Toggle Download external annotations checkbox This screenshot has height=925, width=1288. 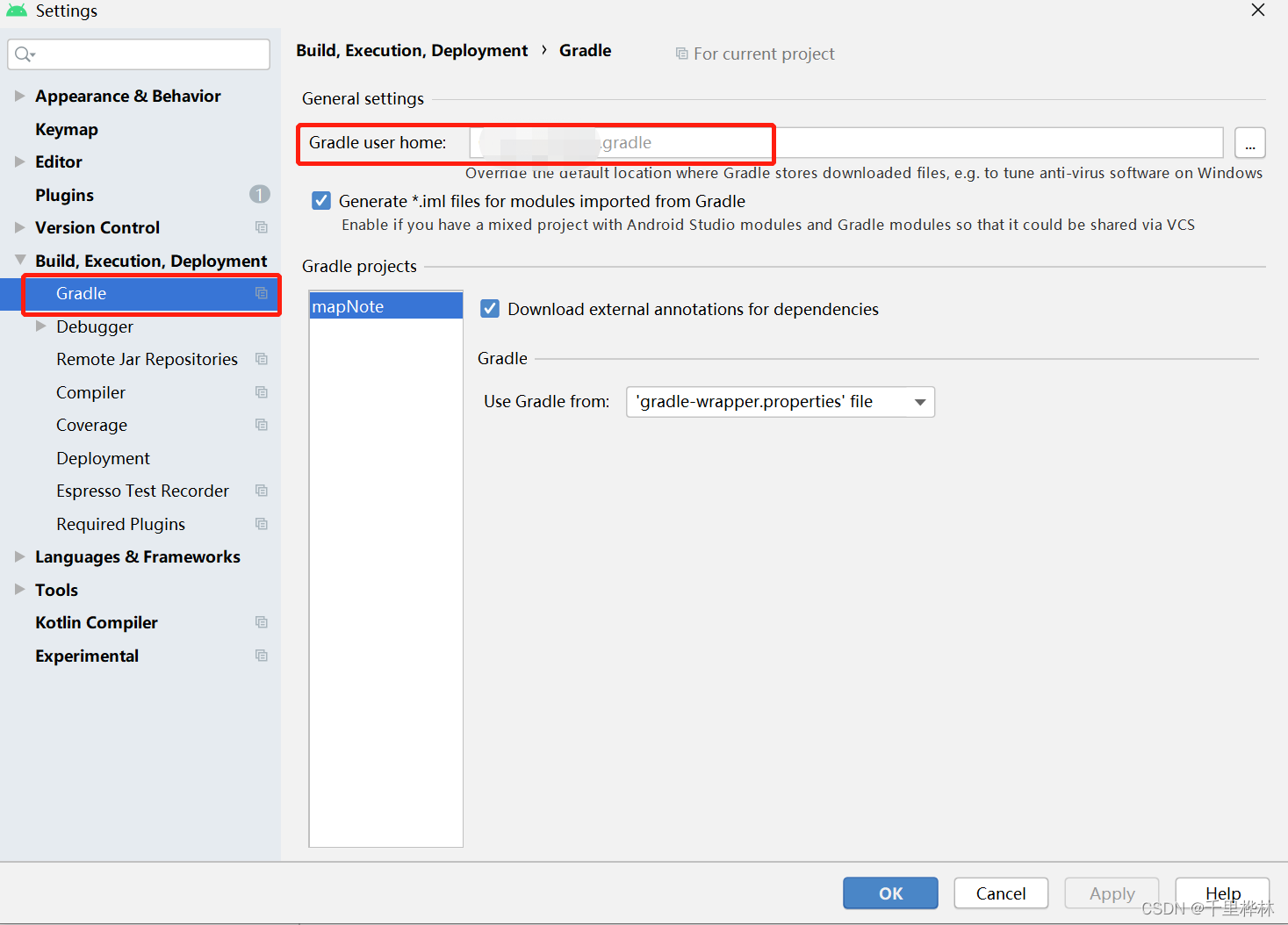(490, 309)
